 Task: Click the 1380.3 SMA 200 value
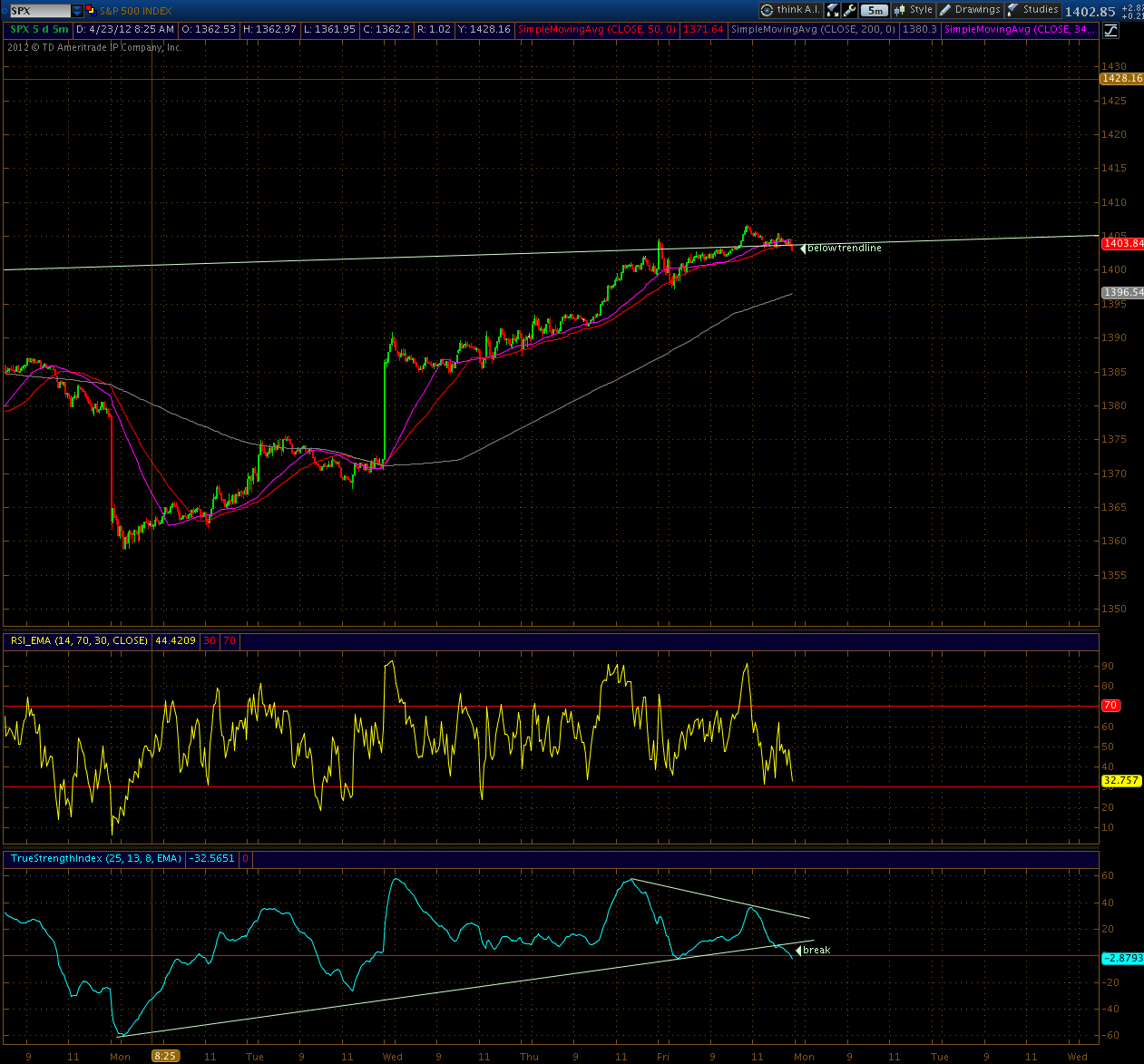pos(919,30)
